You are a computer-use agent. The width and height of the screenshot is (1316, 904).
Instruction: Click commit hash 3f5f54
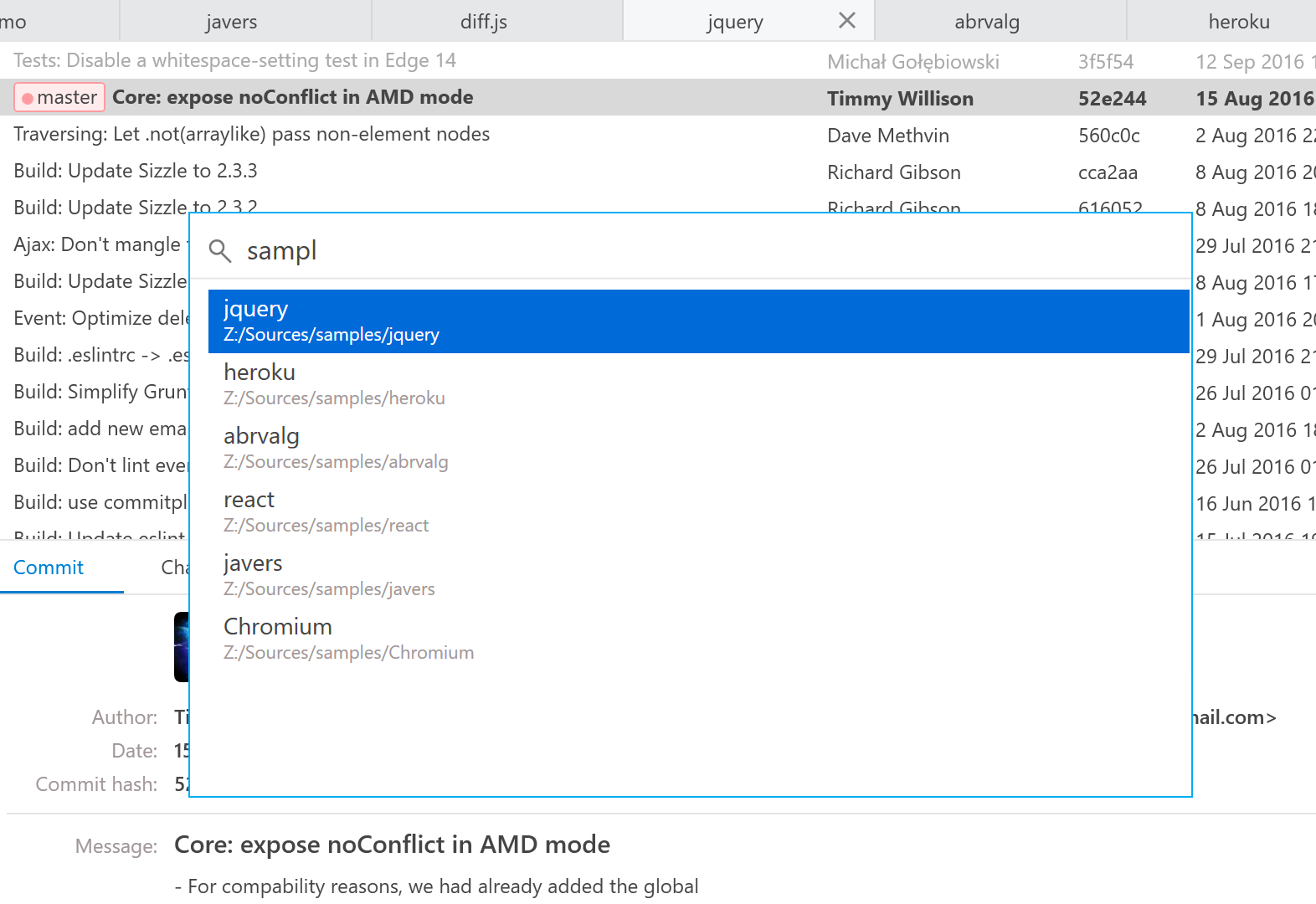[x=1106, y=62]
